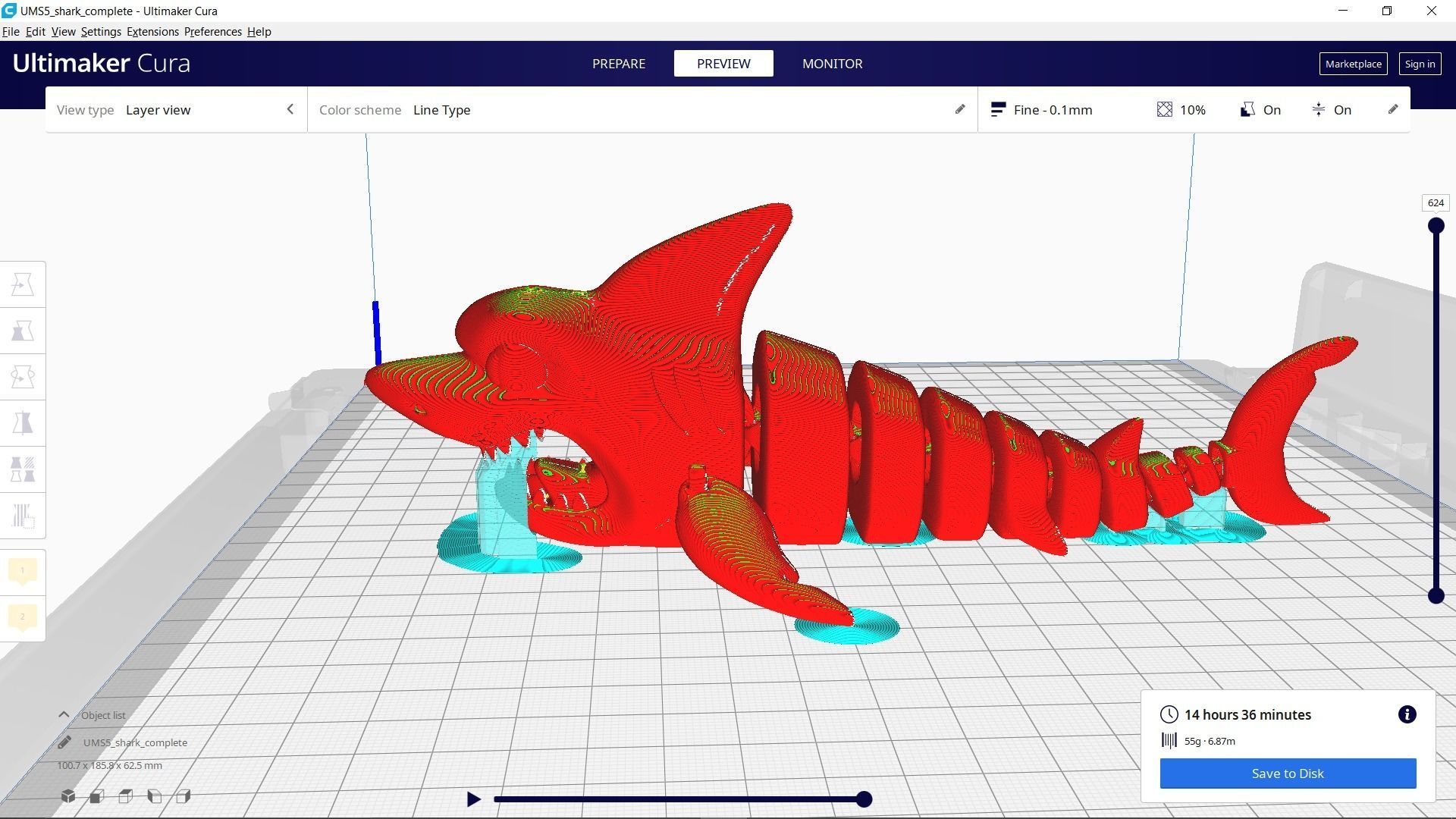The image size is (1456, 819).
Task: Switch to right side camera view cube
Action: click(x=184, y=796)
